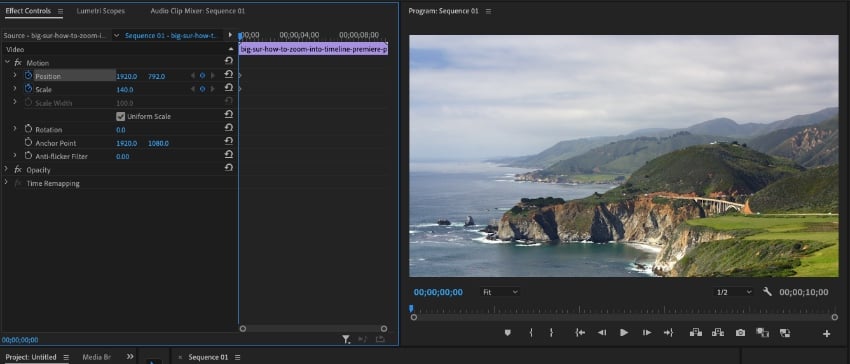Viewport: 850px width, 364px height.
Task: Toggle the Position stopwatch animation icon
Action: pyautogui.click(x=29, y=75)
